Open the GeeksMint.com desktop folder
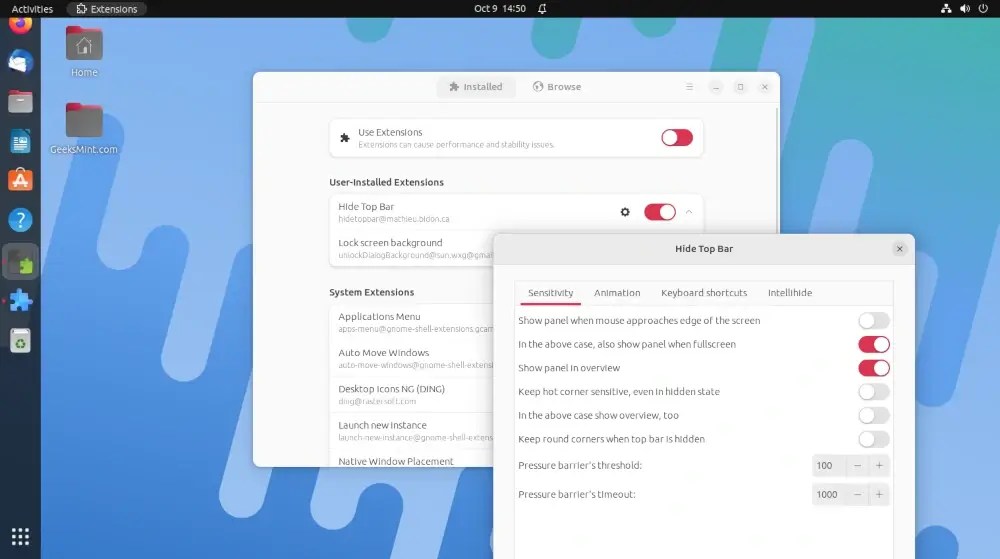 pyautogui.click(x=84, y=128)
